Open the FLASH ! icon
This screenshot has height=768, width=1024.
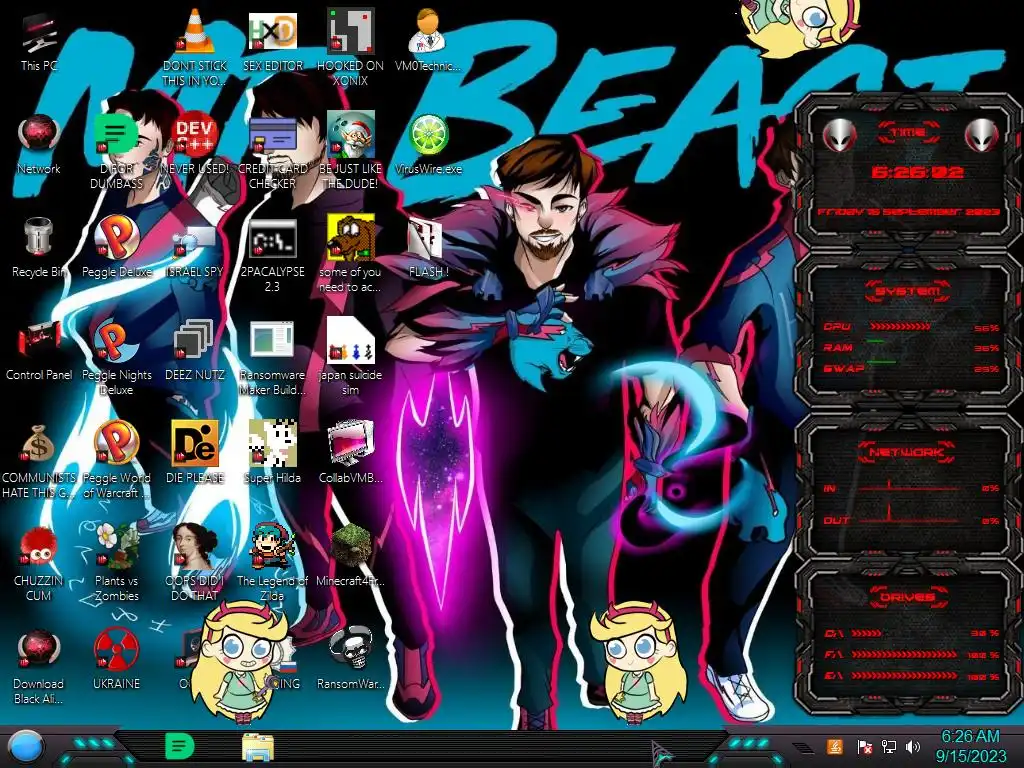pyautogui.click(x=426, y=238)
